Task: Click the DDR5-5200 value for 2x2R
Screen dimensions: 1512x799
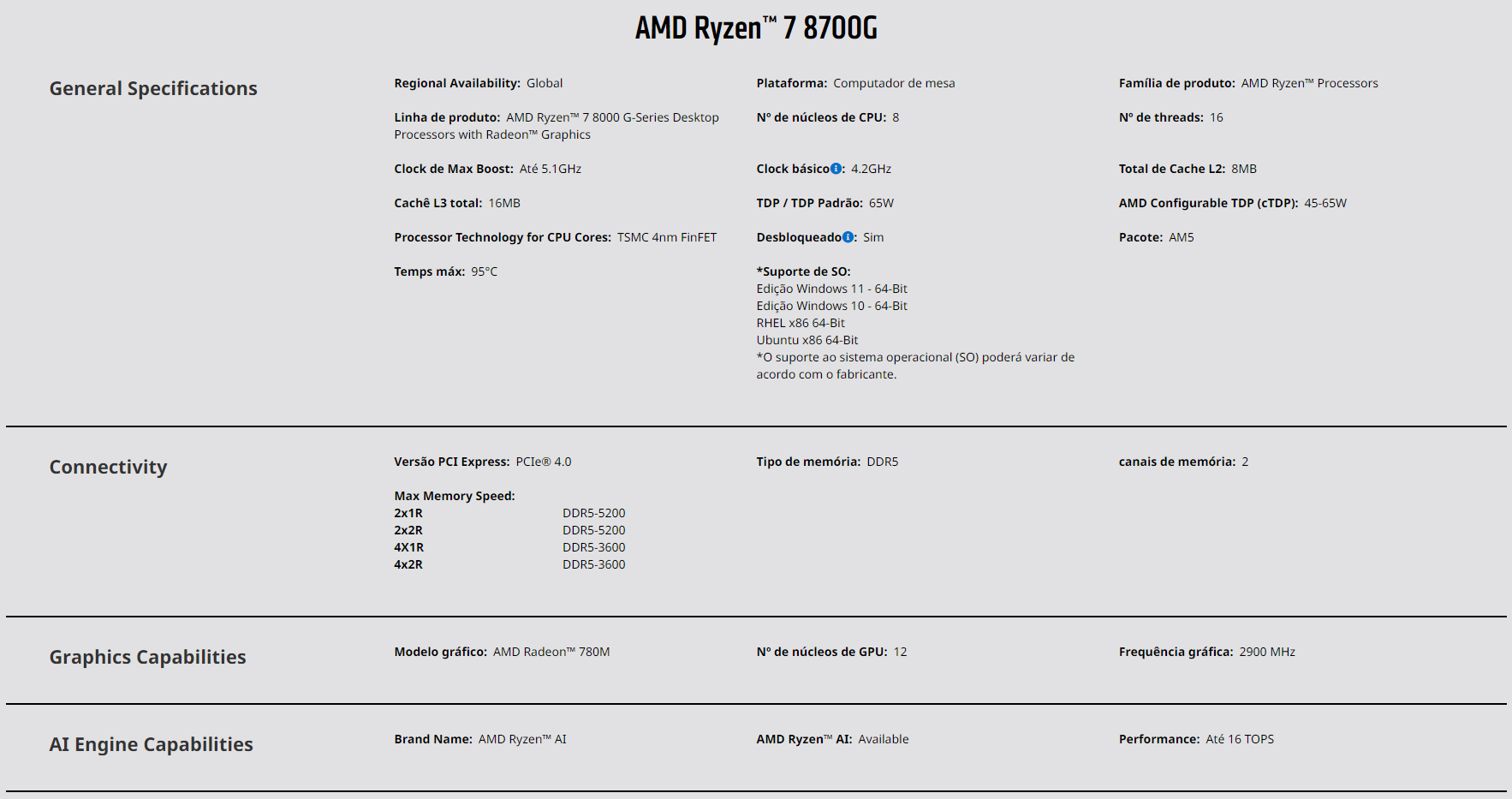Action: (x=594, y=530)
